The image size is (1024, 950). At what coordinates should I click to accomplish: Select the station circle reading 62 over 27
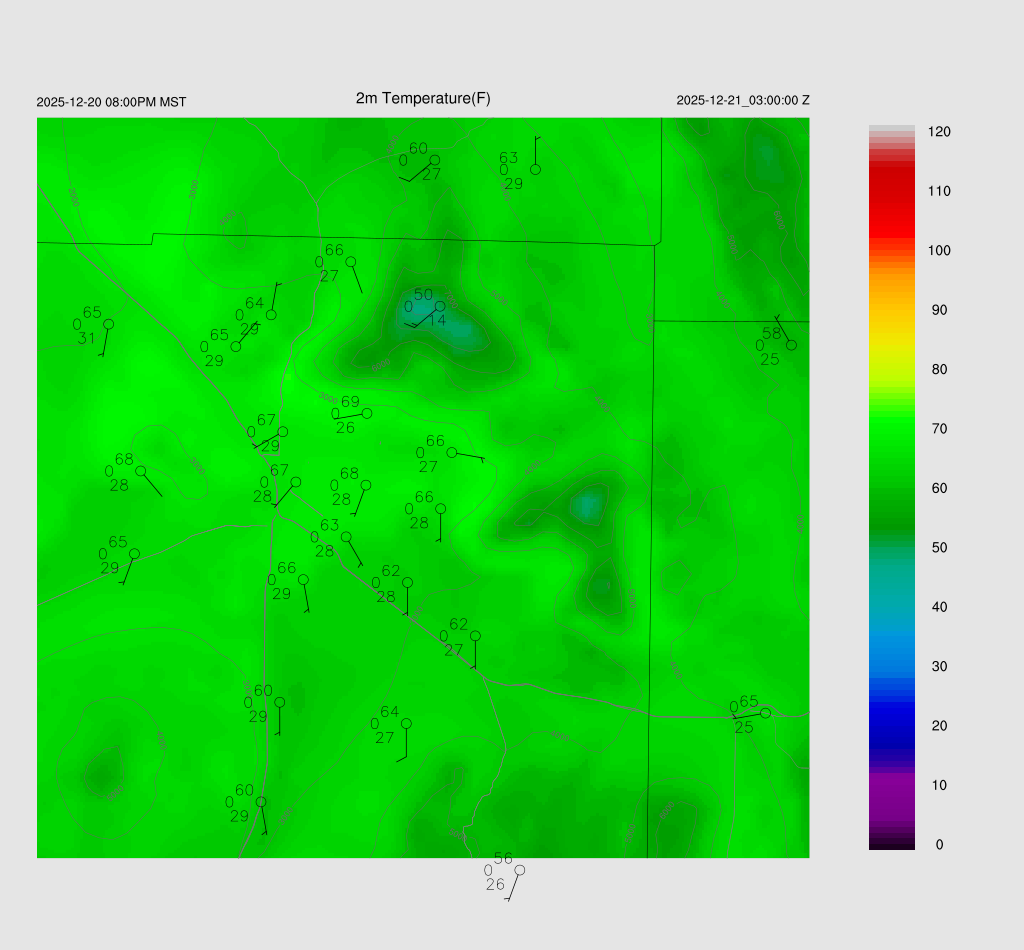pos(475,636)
